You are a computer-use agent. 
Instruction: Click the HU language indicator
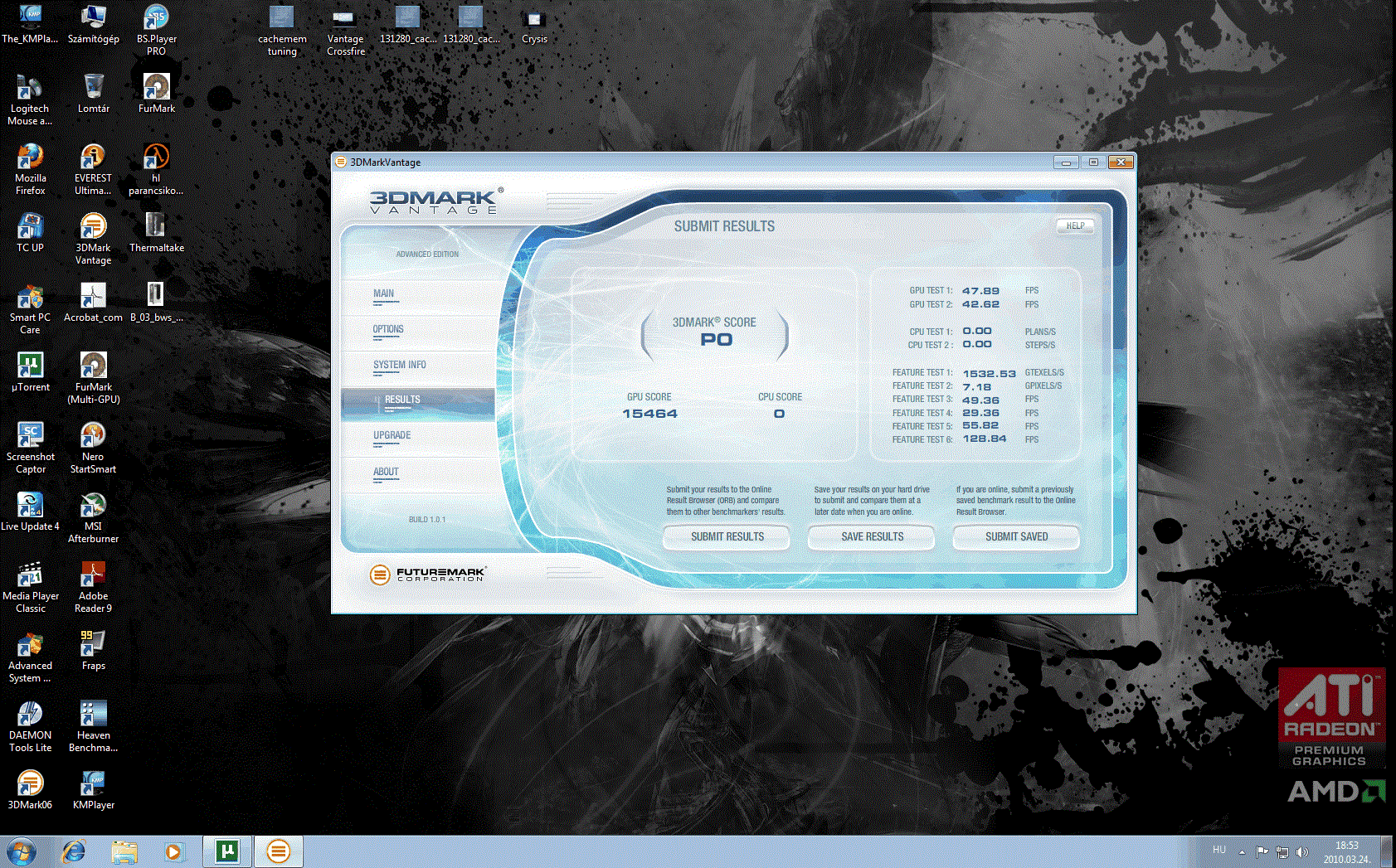[x=1218, y=850]
